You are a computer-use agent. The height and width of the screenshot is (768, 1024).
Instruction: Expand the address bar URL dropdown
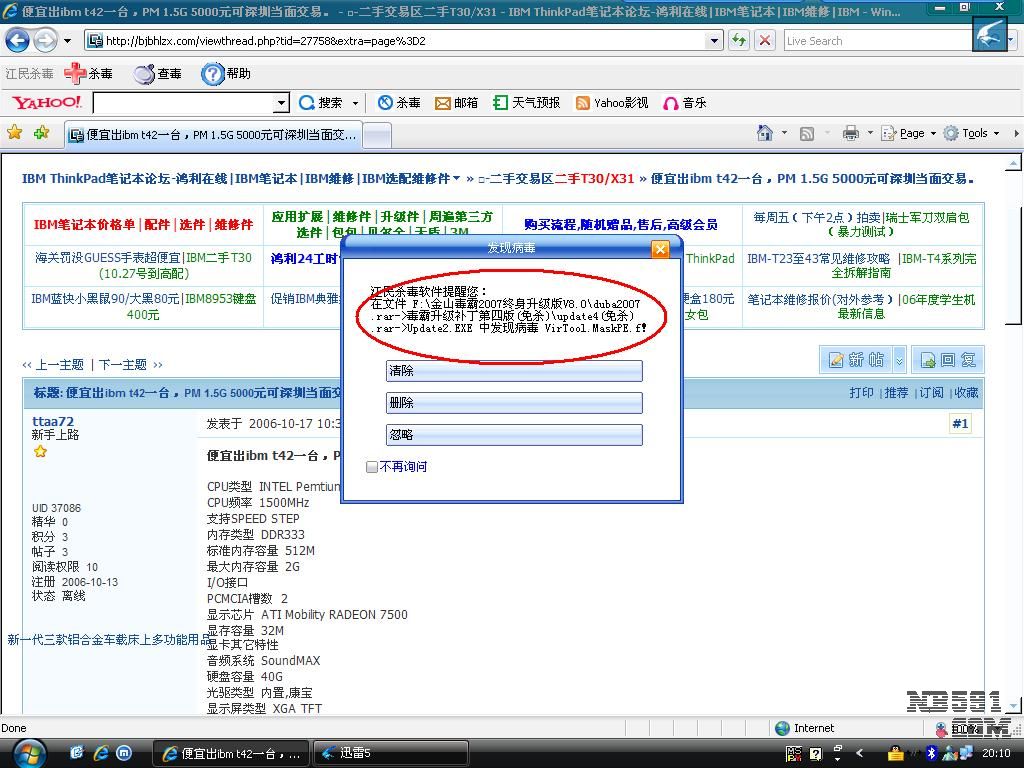[714, 41]
